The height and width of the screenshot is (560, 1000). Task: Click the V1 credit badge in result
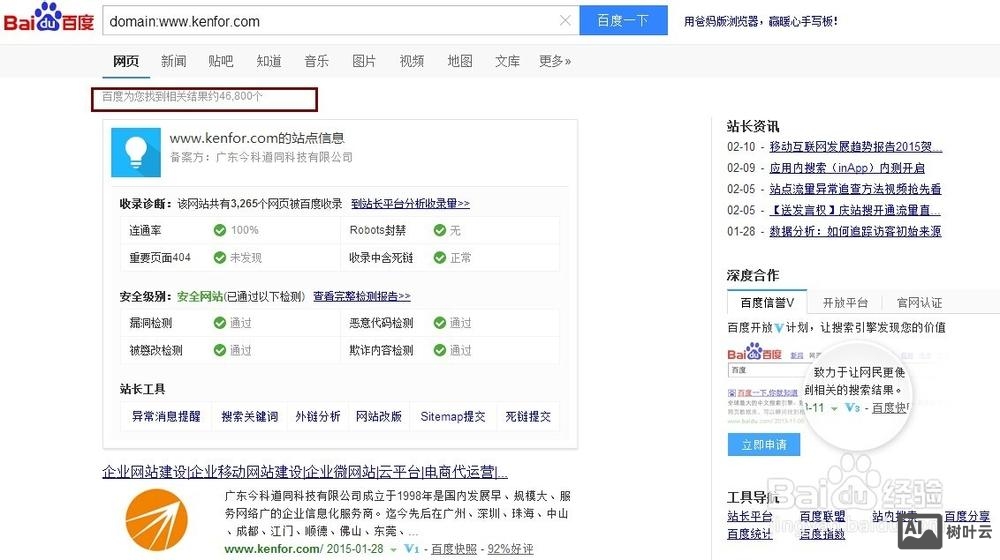click(x=411, y=549)
